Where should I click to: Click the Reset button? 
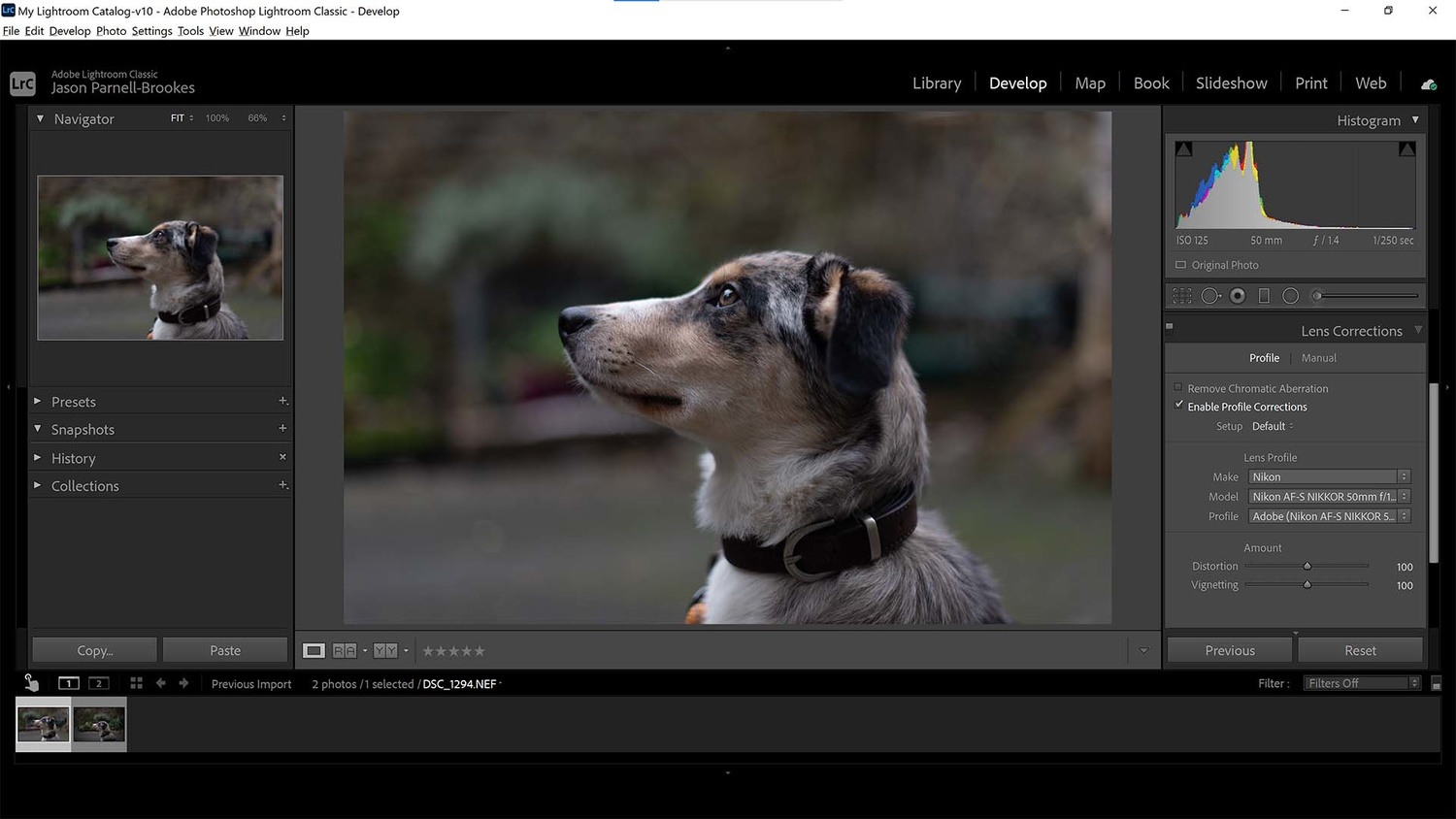click(1360, 651)
